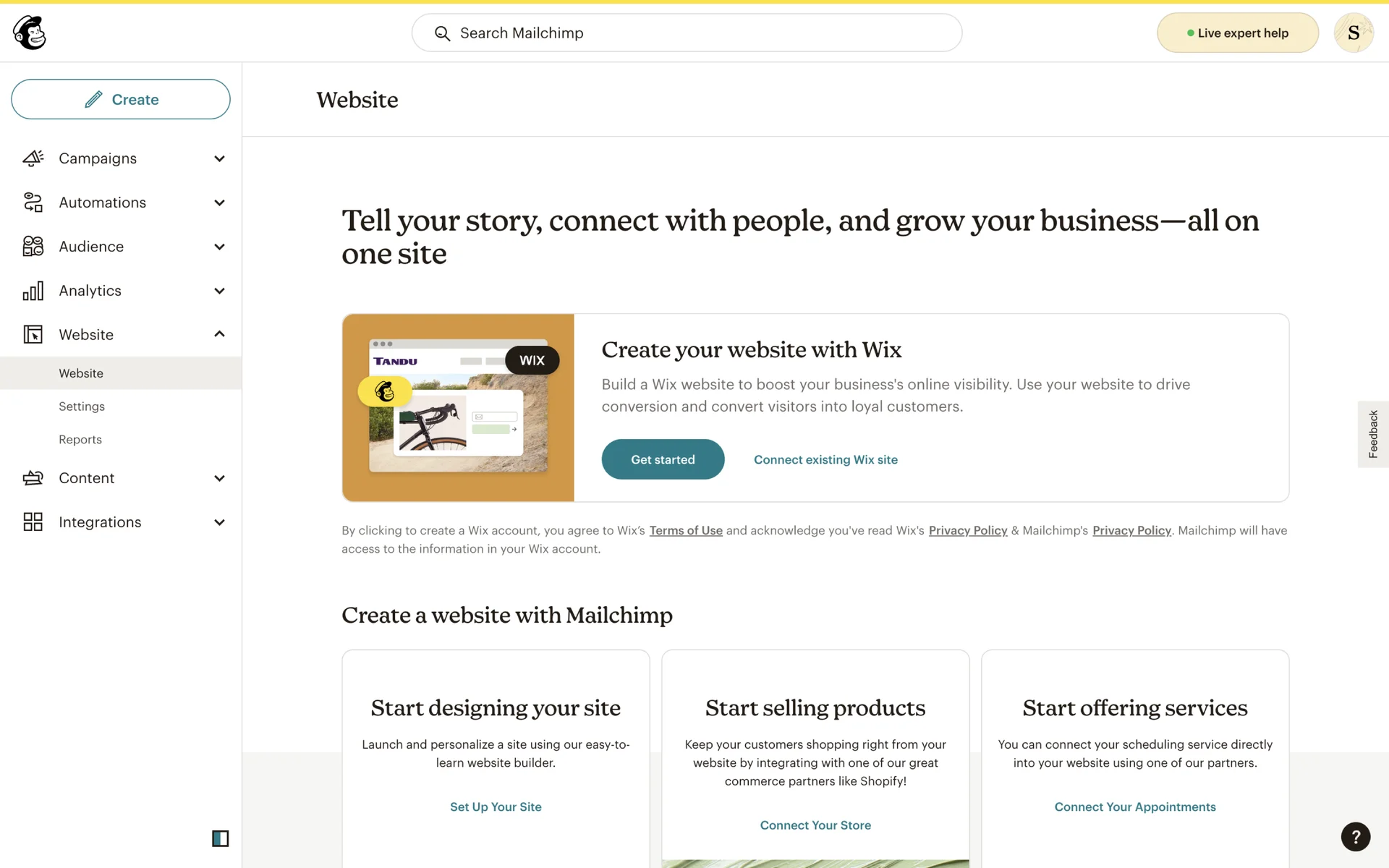Open the Settings submenu item
Image resolution: width=1389 pixels, height=868 pixels.
pyautogui.click(x=82, y=407)
